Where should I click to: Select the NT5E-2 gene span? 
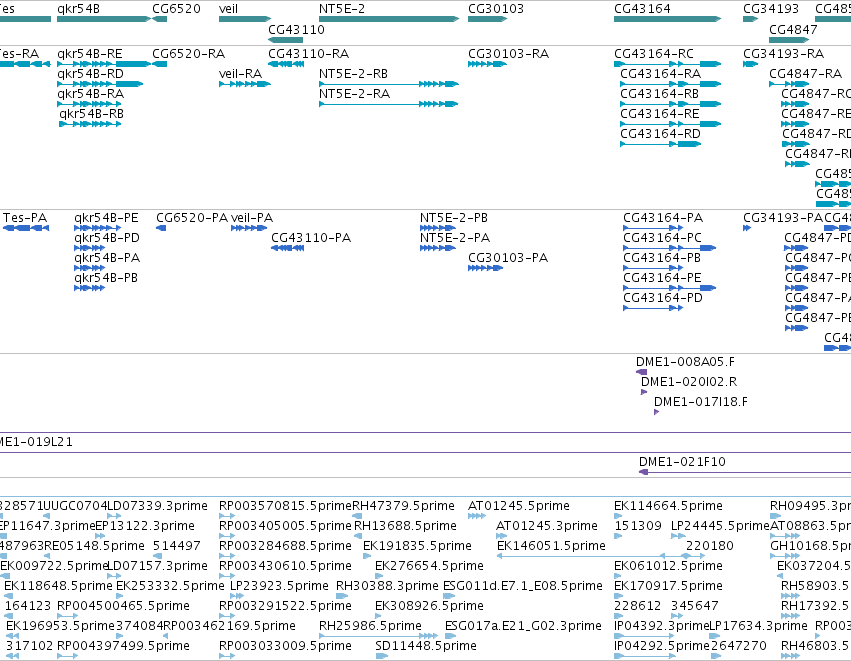389,19
